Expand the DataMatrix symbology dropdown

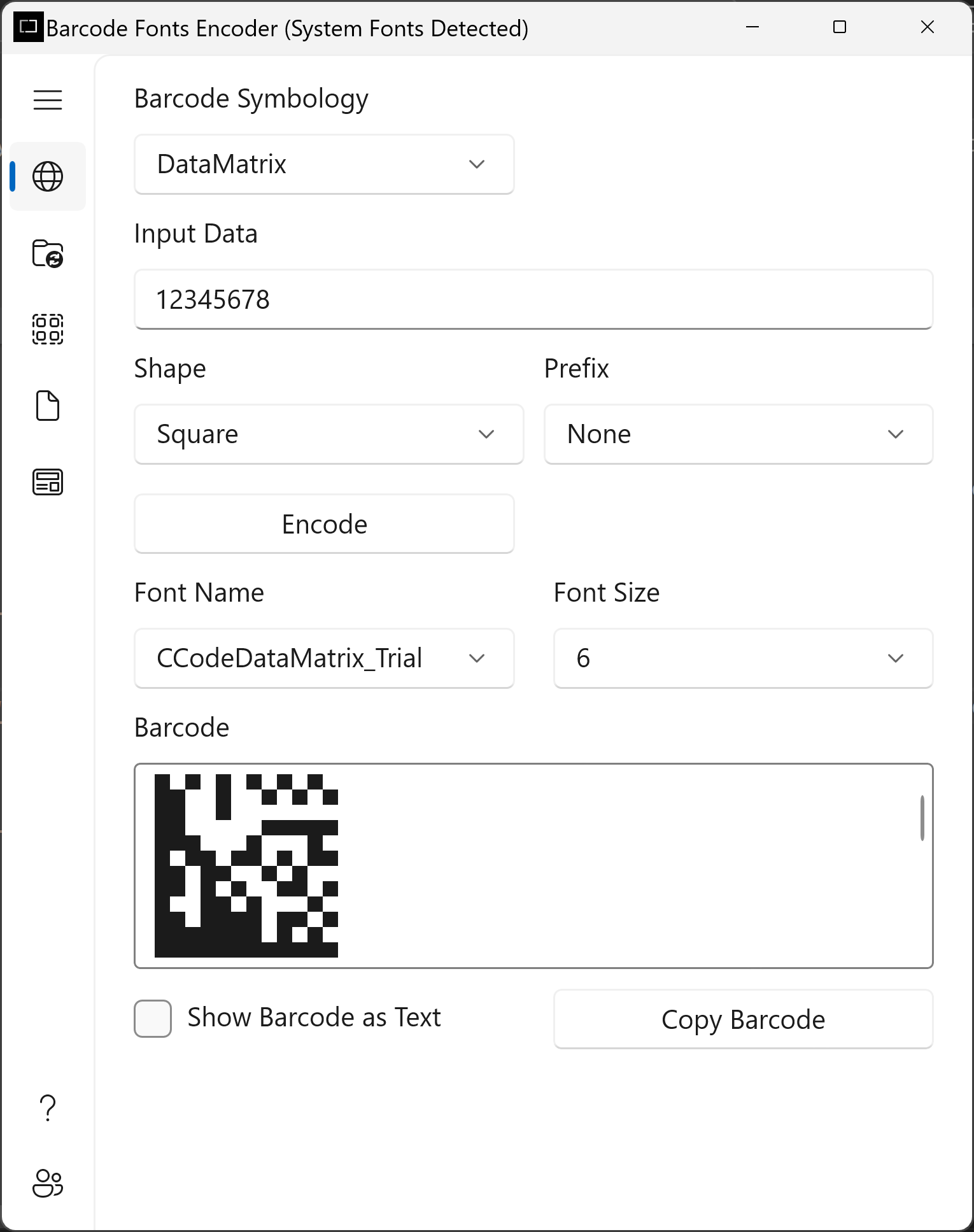pyautogui.click(x=324, y=164)
